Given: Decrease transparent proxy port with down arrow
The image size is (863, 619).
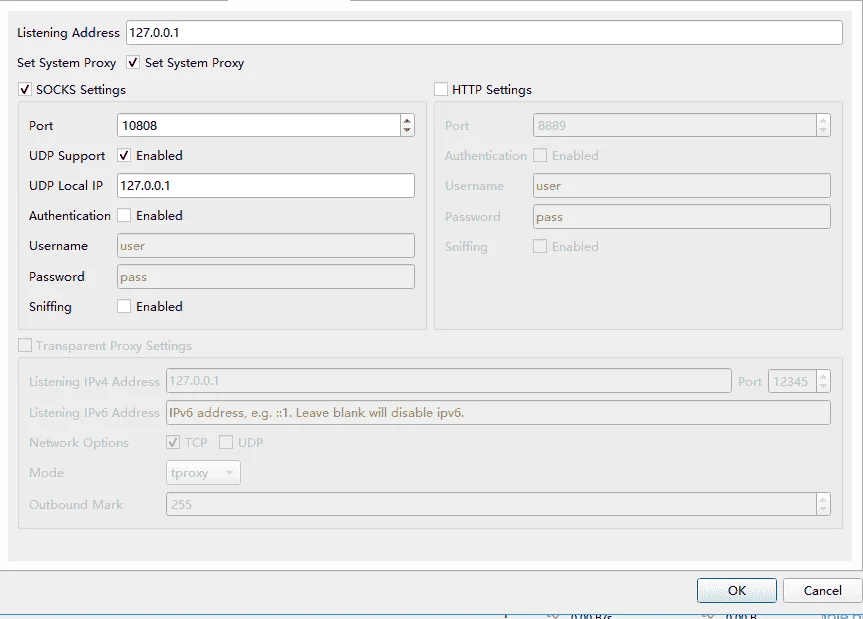Looking at the screenshot, I should tap(823, 386).
